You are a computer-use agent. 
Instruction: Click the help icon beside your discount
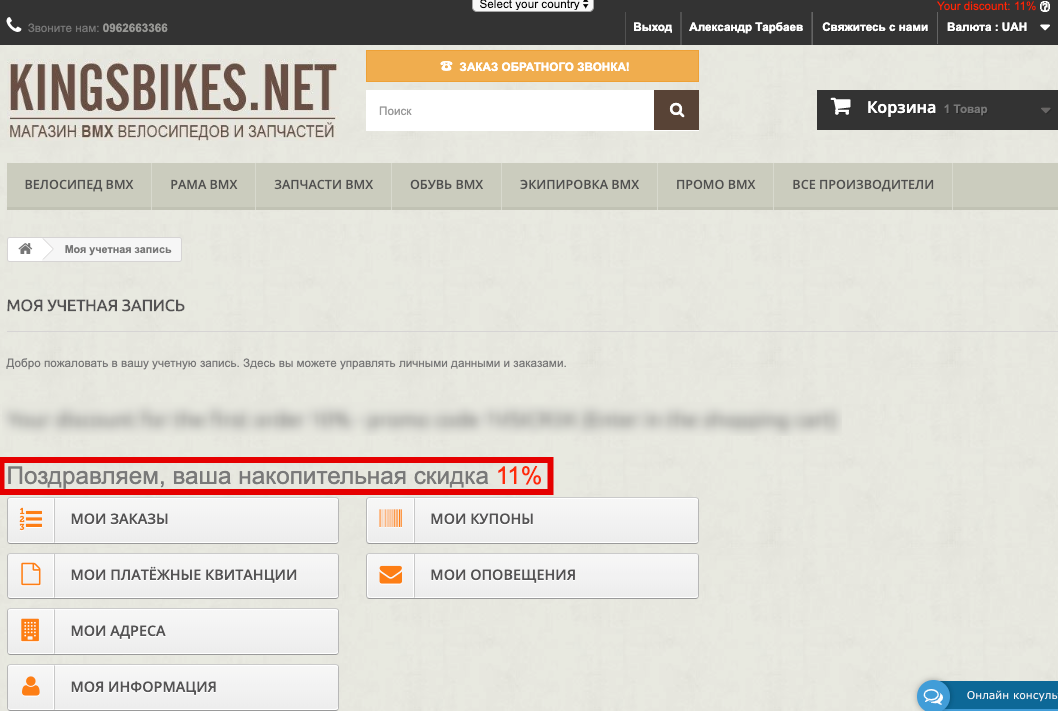(1045, 6)
